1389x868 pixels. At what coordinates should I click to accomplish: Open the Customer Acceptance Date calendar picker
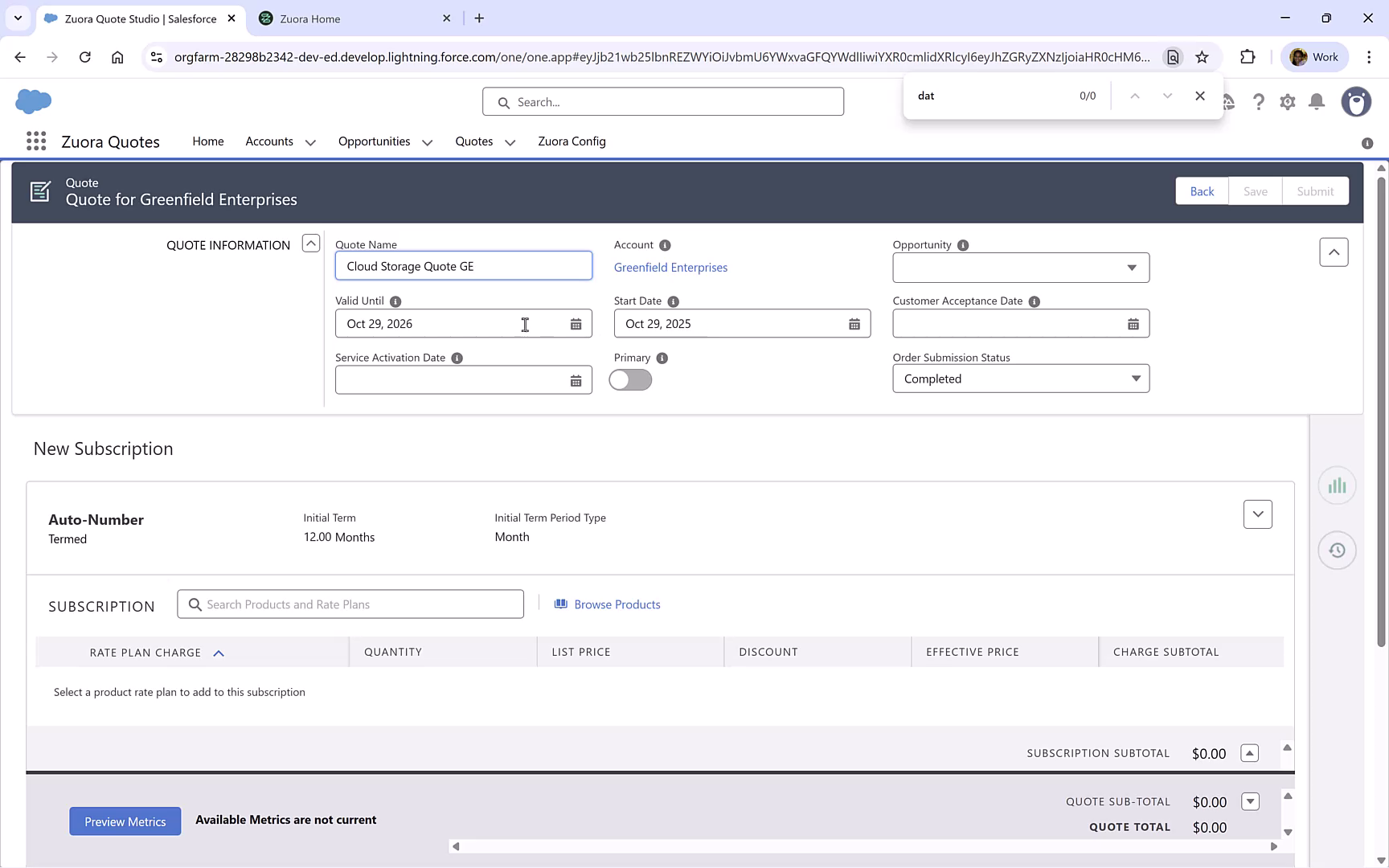[x=1133, y=323]
